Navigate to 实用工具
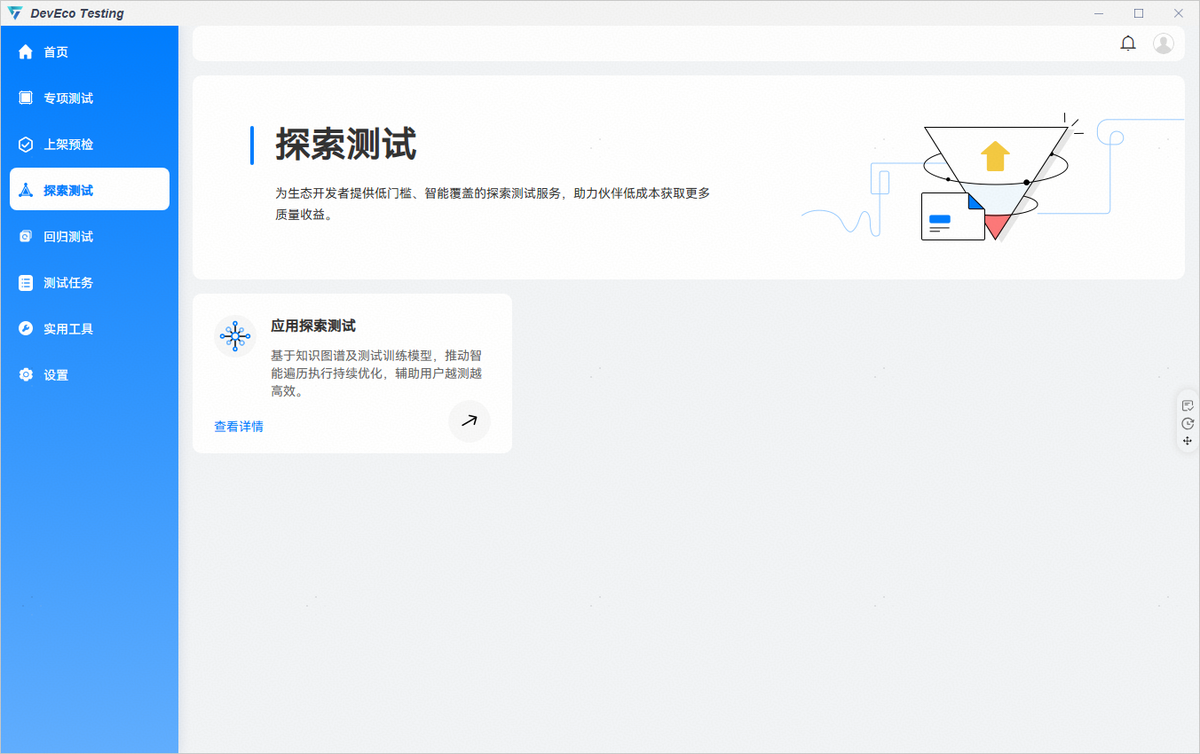The image size is (1200, 754). [68, 329]
